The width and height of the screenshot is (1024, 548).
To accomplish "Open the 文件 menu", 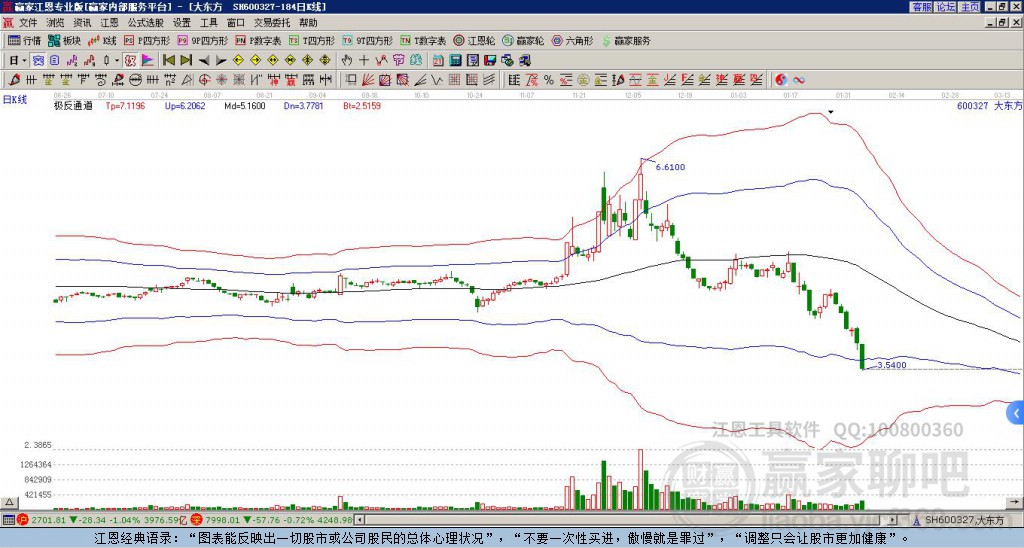I will [x=28, y=23].
